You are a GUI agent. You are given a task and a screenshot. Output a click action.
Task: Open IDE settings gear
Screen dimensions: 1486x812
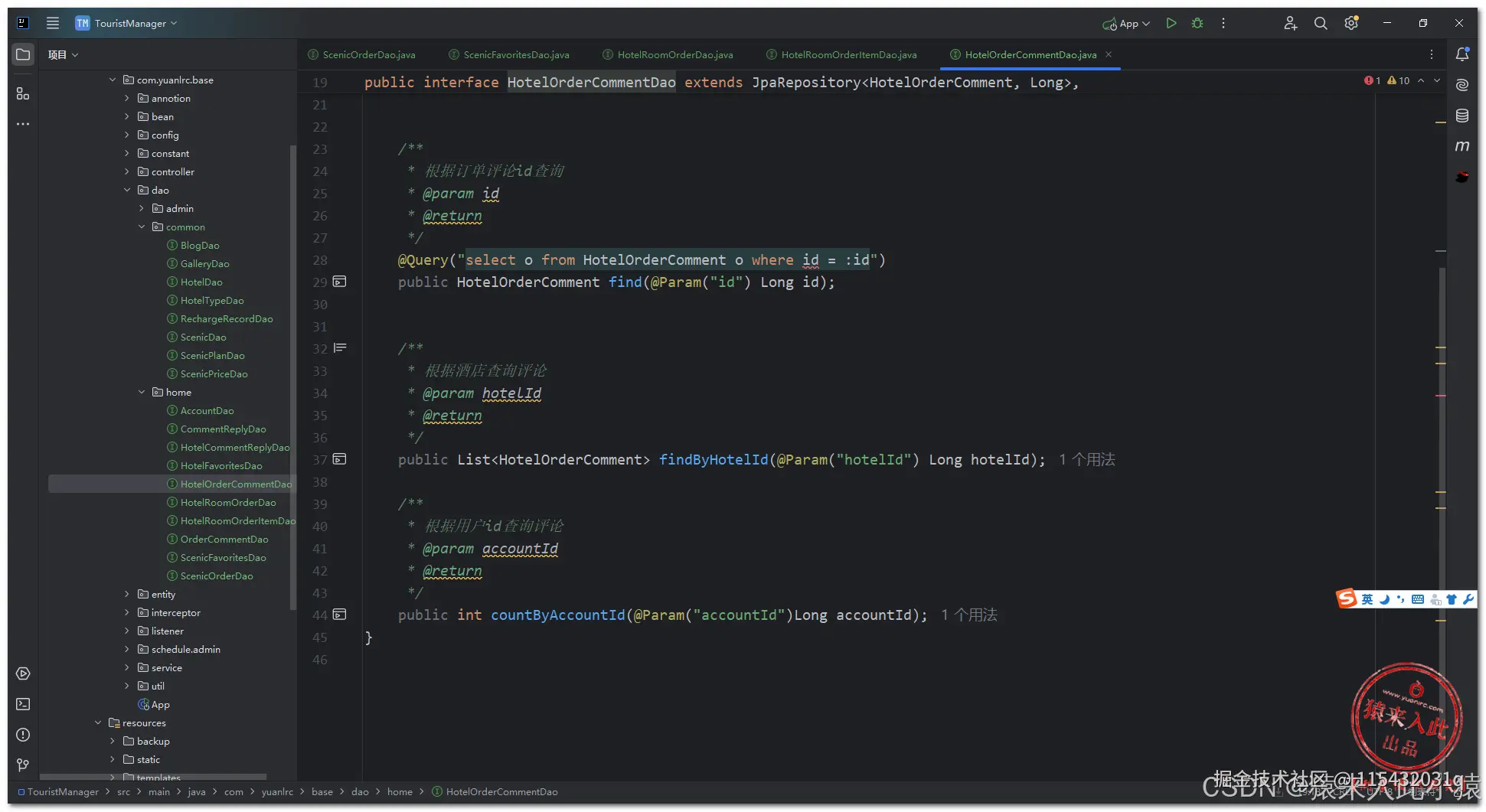1351,23
